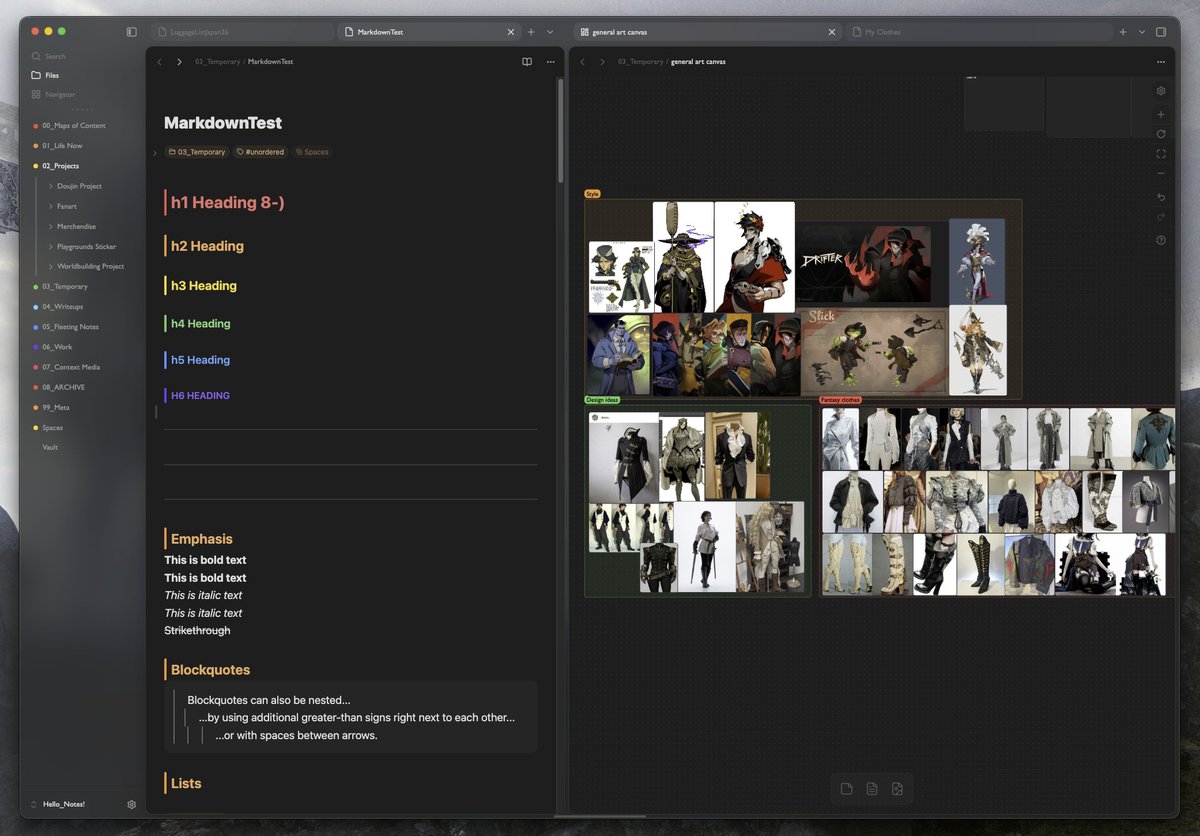Open the Hello_Notes! vault switcher
The image size is (1200, 836).
58,804
